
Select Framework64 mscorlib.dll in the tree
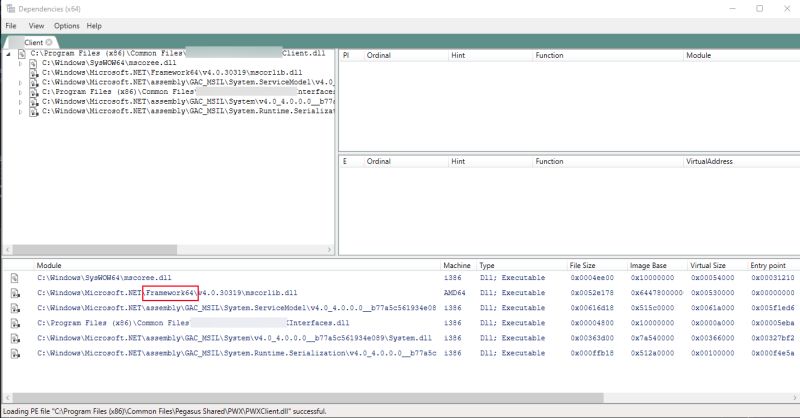click(172, 72)
